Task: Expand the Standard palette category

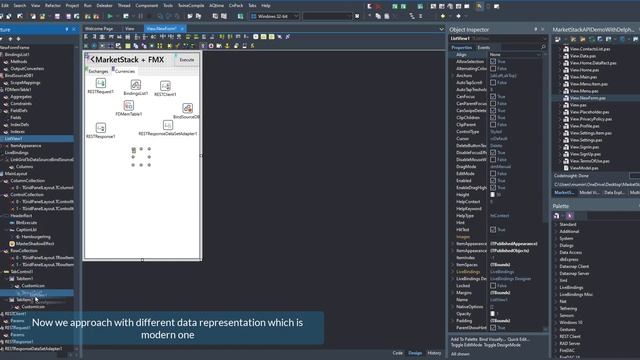Action: coord(556,224)
